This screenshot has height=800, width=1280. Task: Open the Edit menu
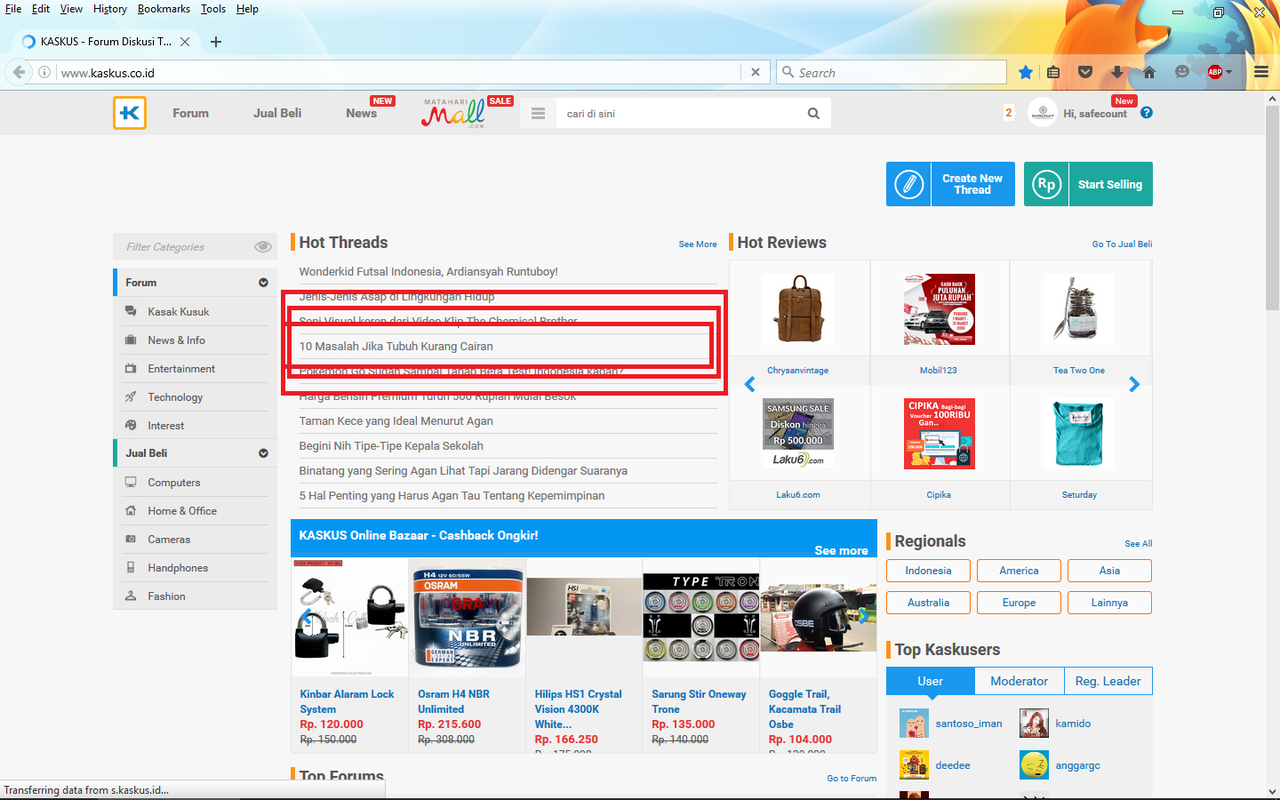coord(40,9)
